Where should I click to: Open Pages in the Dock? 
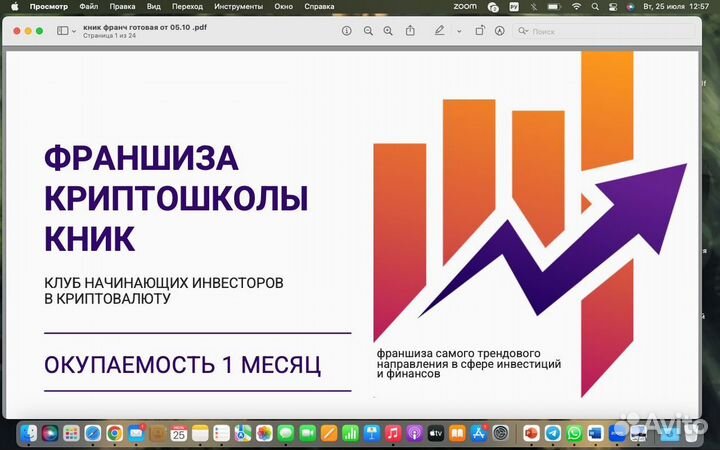point(329,433)
